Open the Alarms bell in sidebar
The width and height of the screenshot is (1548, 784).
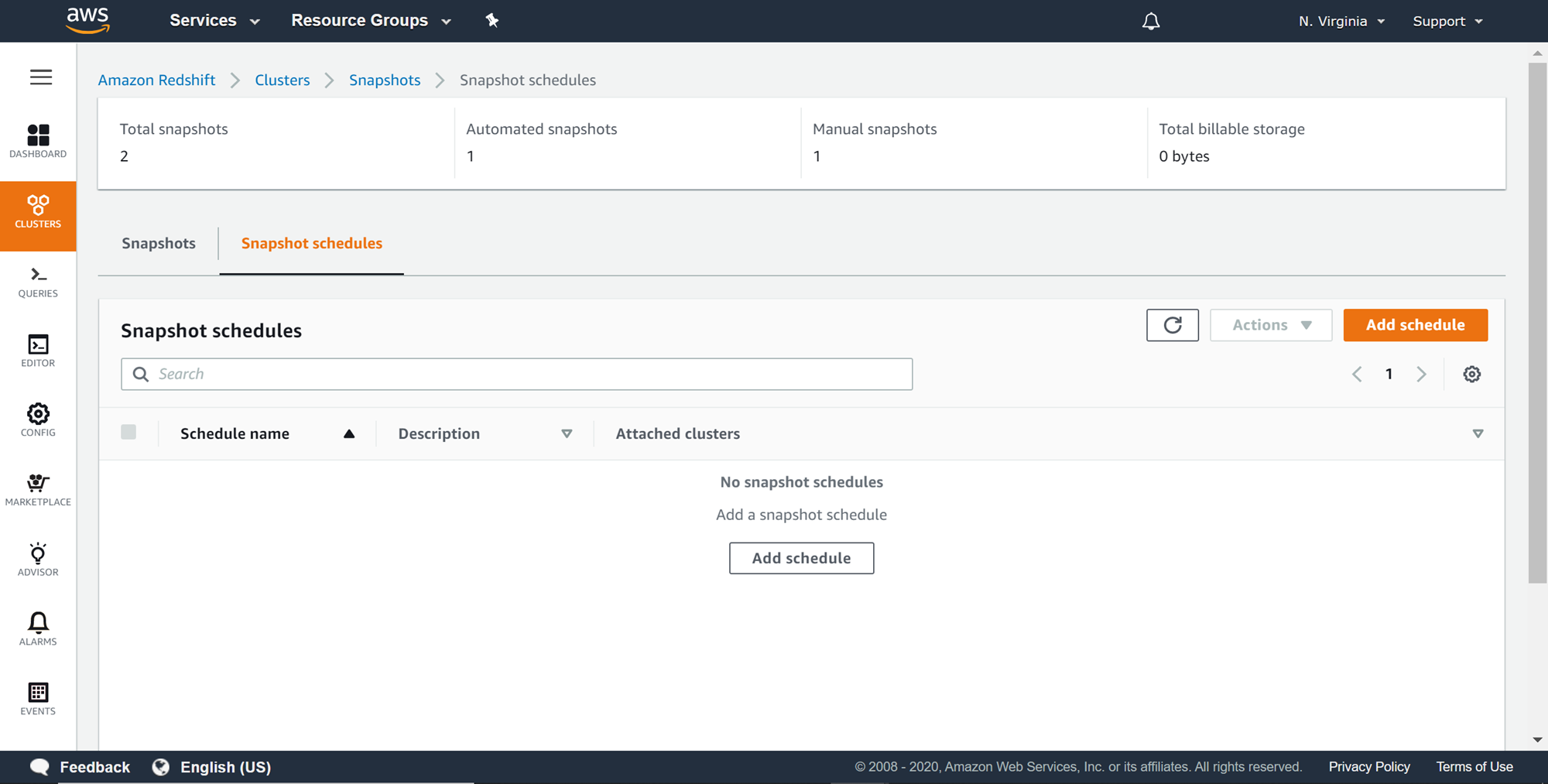[x=38, y=628]
